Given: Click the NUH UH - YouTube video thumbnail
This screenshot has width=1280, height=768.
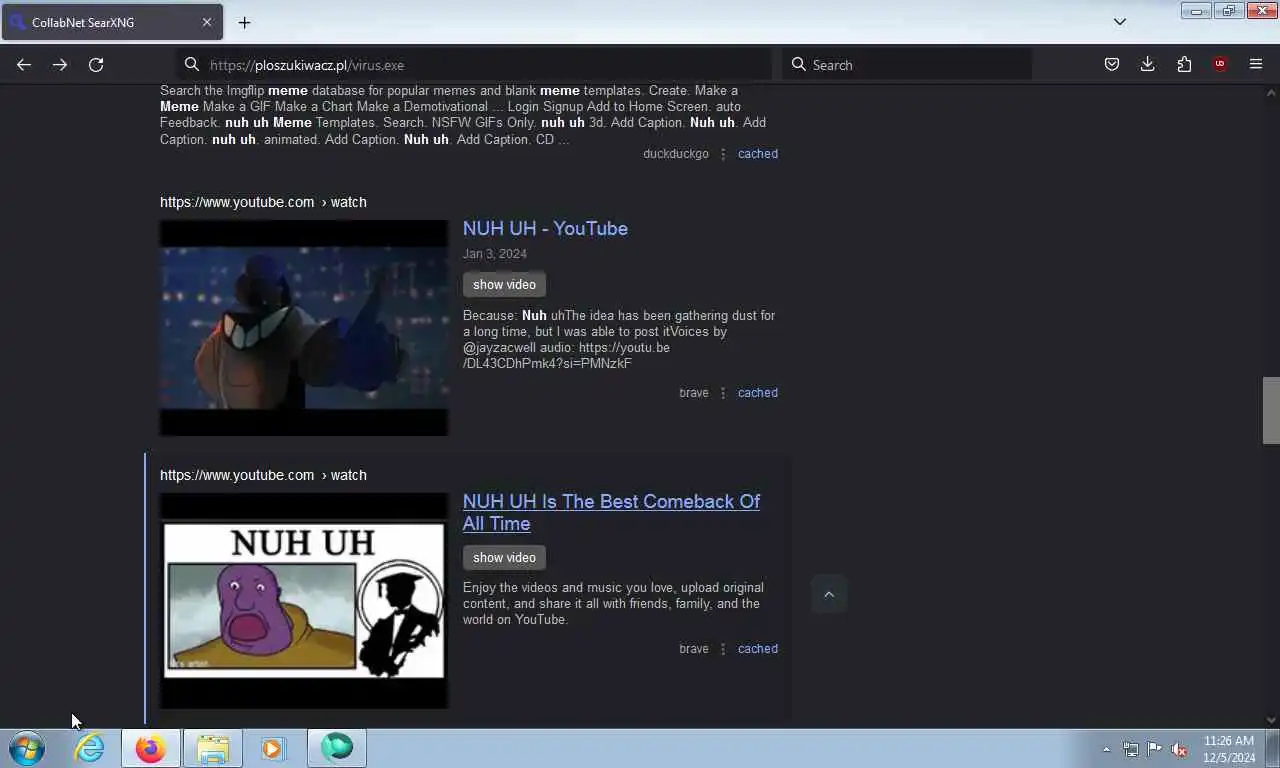Looking at the screenshot, I should click(x=304, y=328).
